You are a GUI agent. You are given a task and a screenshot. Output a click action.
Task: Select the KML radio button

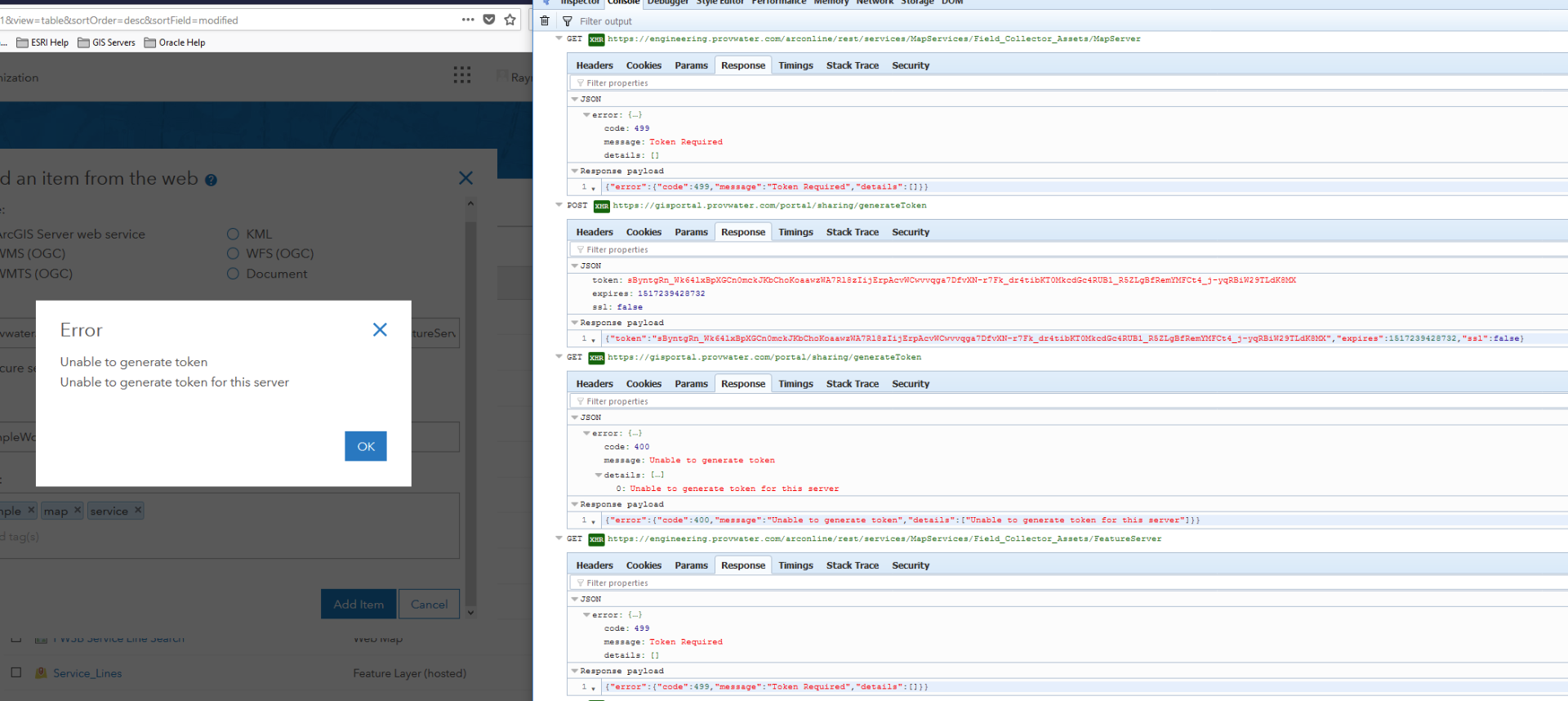233,234
